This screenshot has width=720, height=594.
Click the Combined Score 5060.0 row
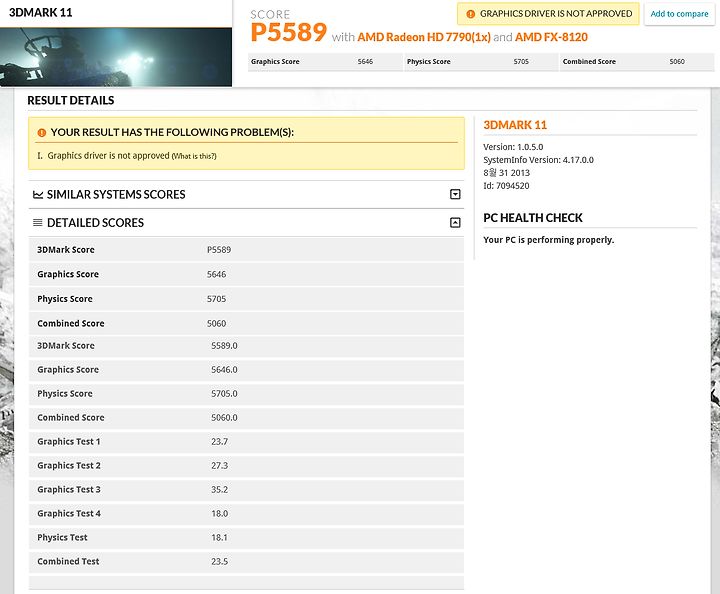pos(246,418)
